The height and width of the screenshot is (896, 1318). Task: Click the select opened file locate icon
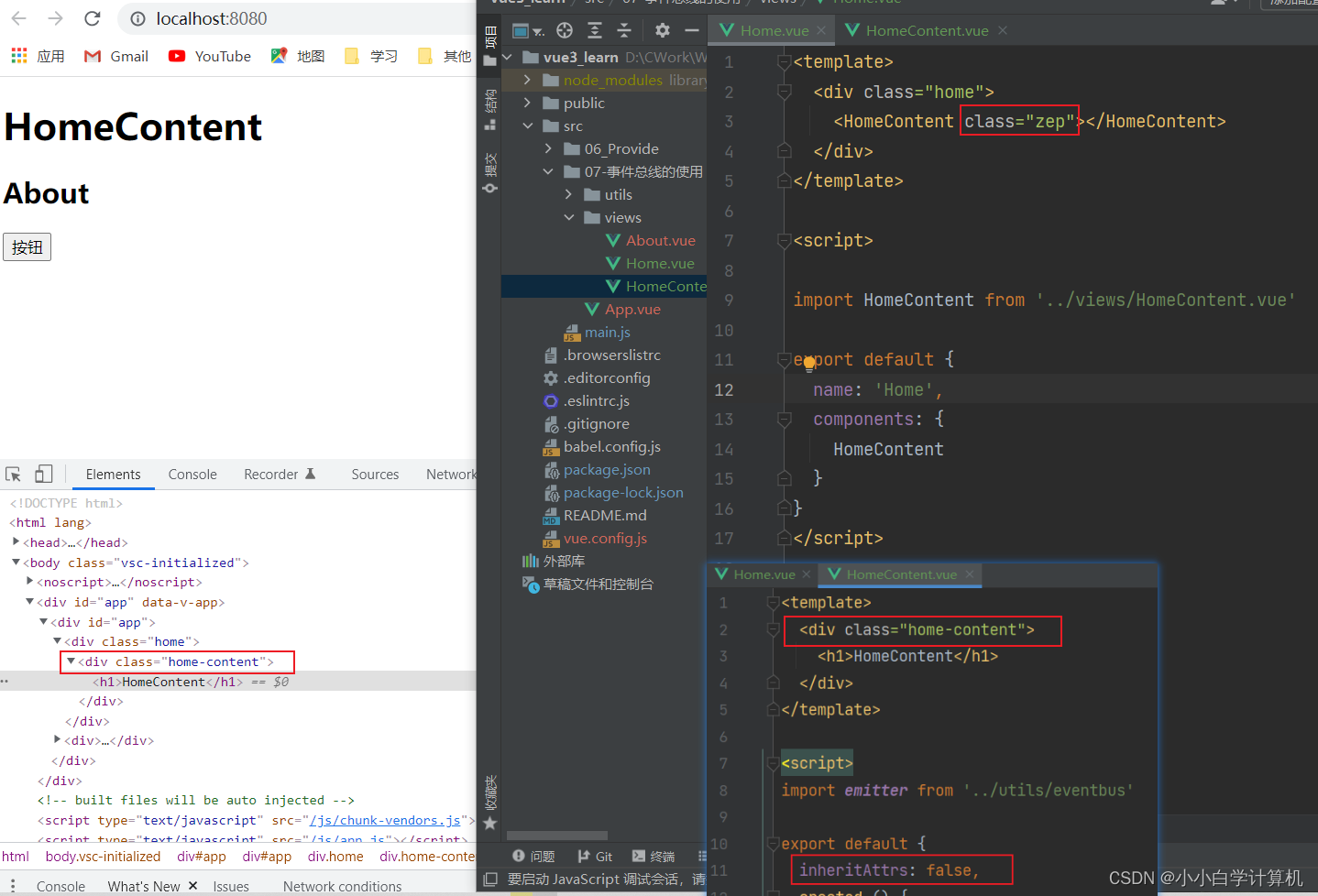[x=565, y=30]
